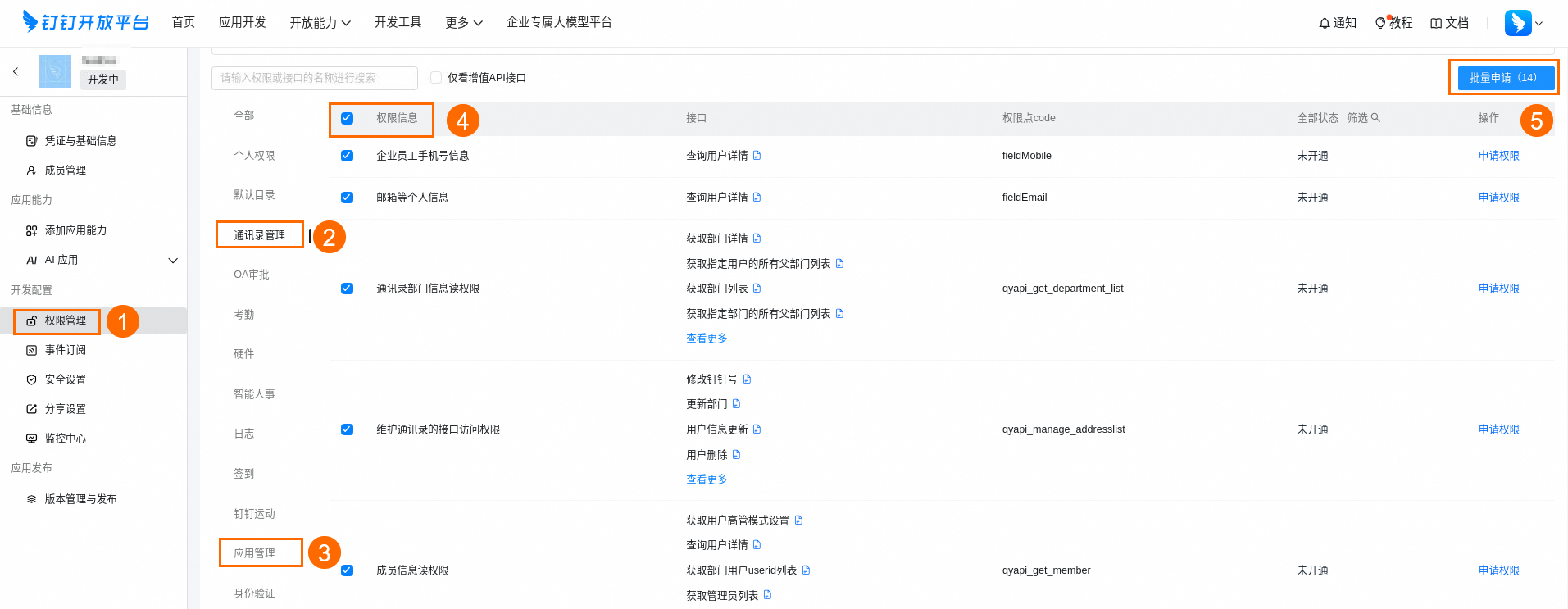Enable 仅看增值API接口 checkbox

click(436, 78)
